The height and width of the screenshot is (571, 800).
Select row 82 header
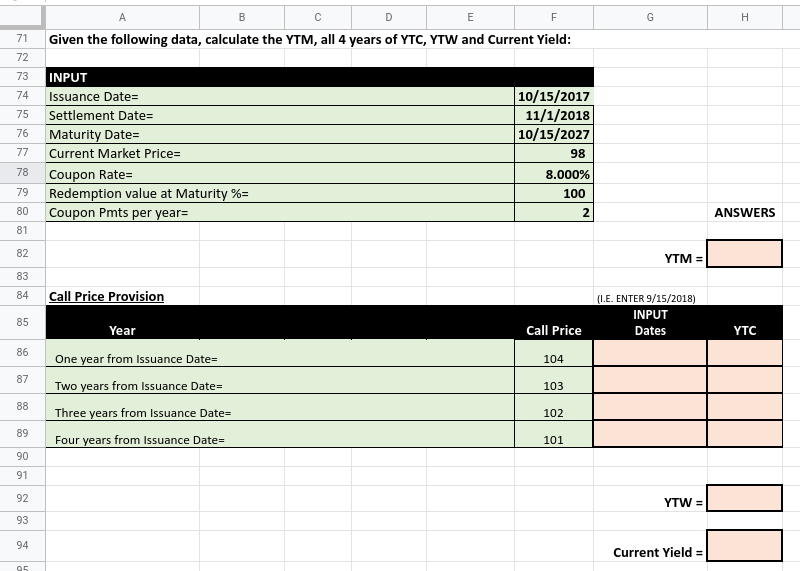click(22, 253)
